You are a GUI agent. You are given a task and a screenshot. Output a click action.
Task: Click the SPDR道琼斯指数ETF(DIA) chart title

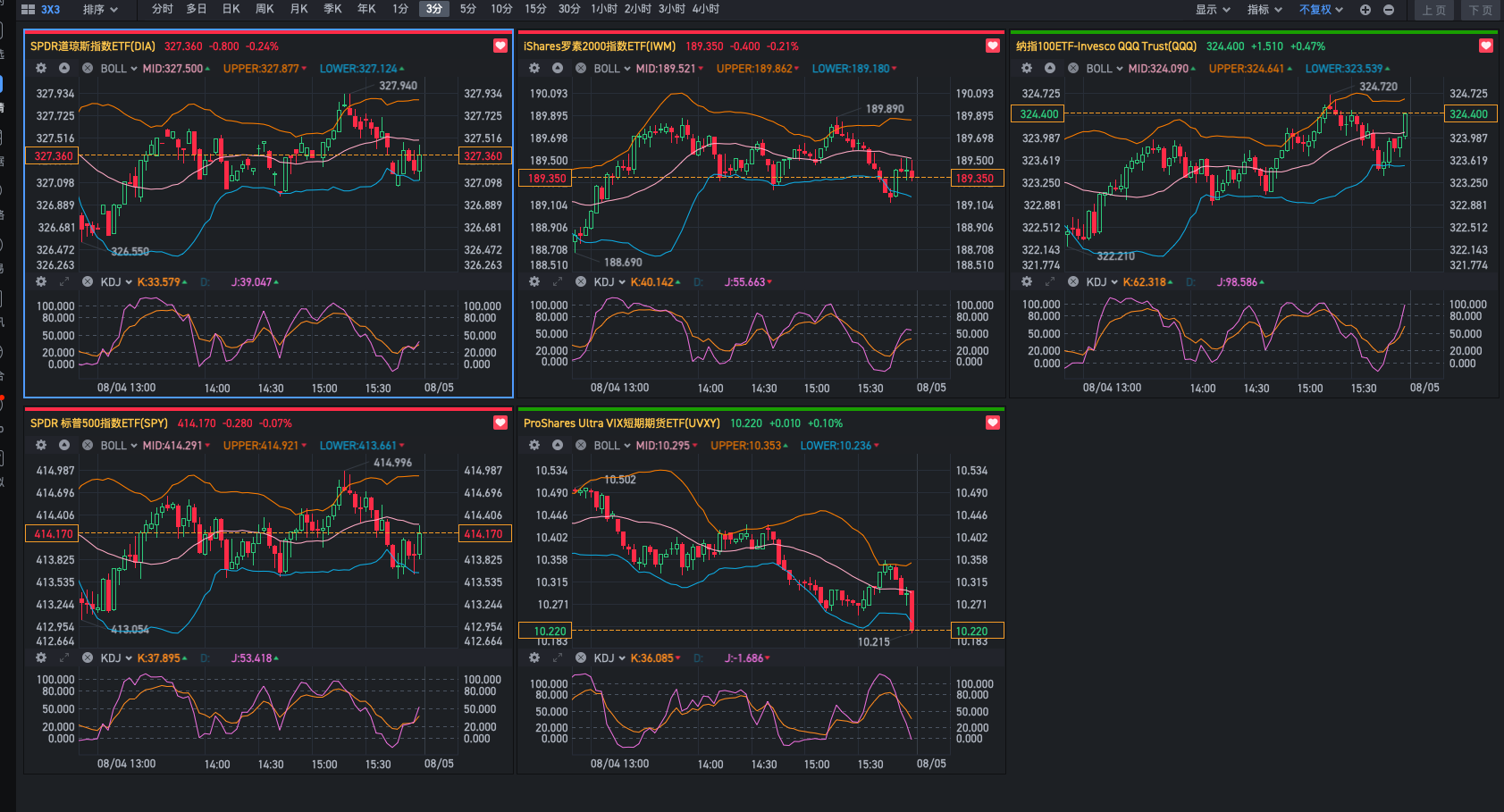[93, 46]
